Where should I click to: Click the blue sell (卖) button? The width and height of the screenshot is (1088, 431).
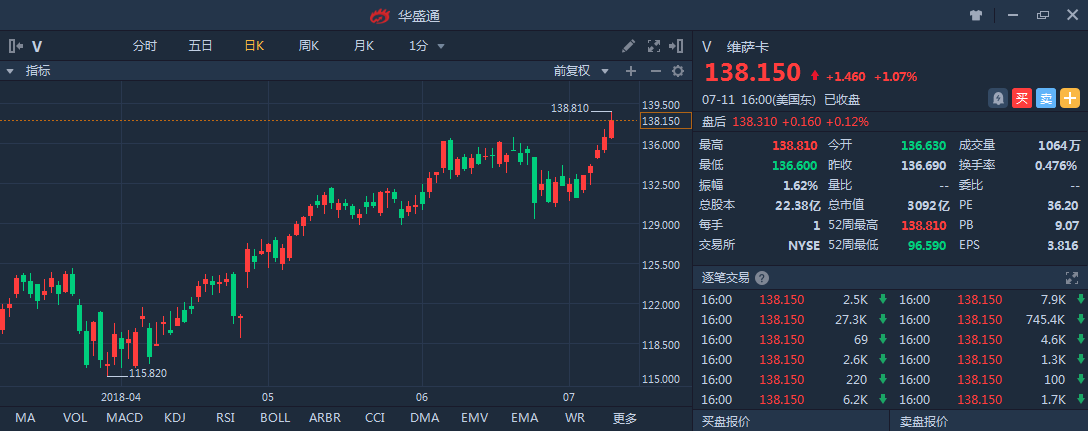pos(1046,99)
